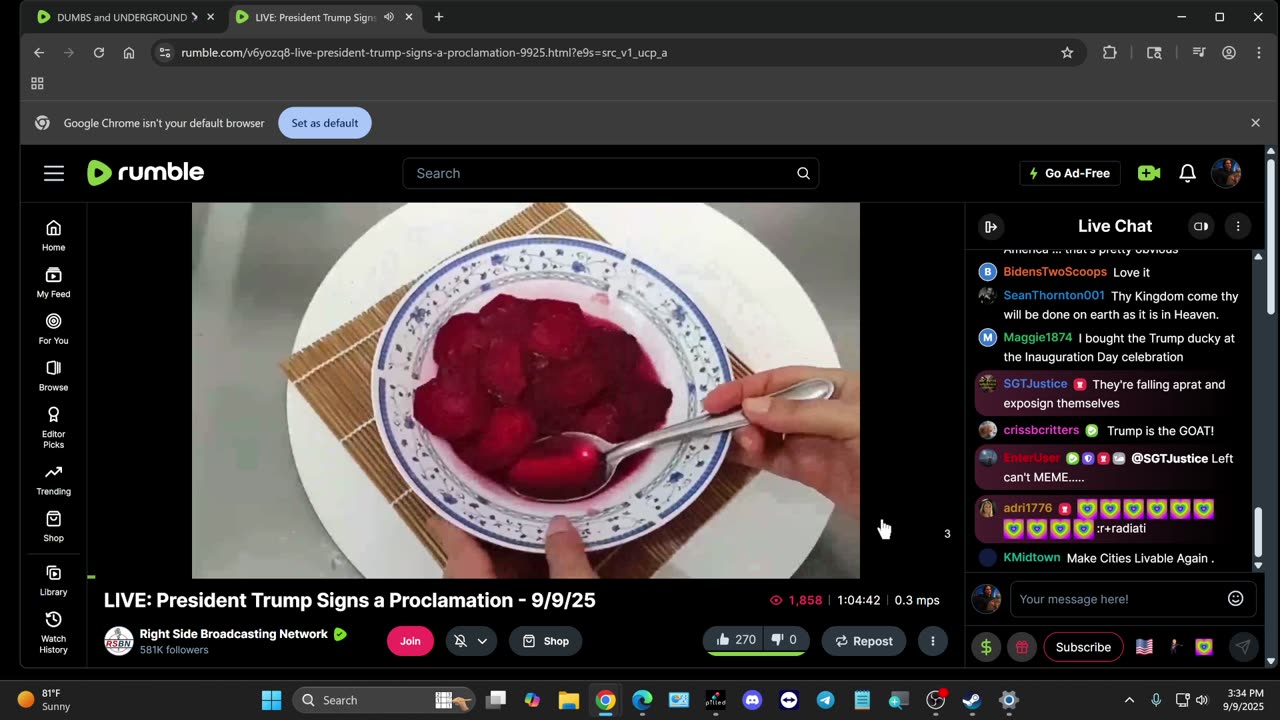Click the search magnifier icon
The width and height of the screenshot is (1280, 720).
click(803, 173)
